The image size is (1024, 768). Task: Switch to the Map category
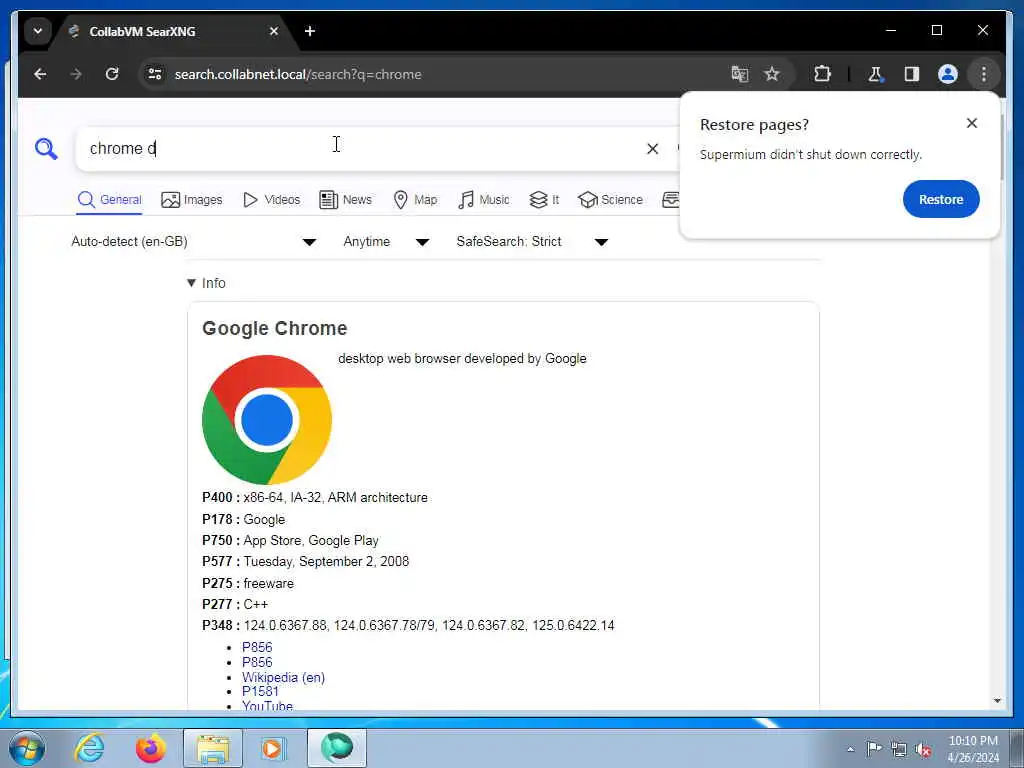tap(415, 200)
